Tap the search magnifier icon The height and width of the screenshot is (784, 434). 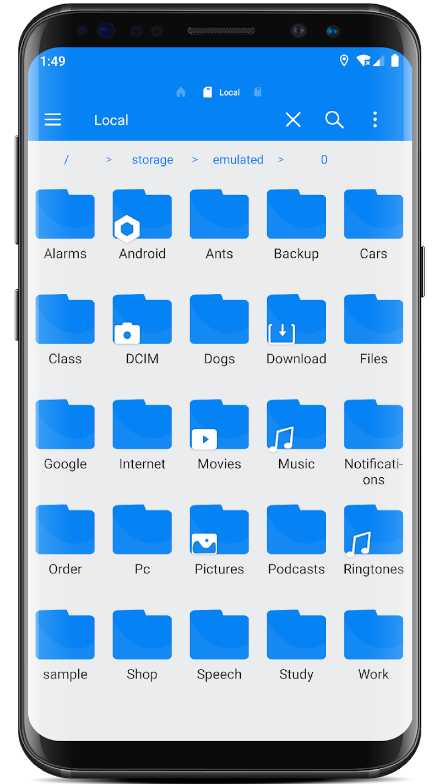click(x=334, y=120)
